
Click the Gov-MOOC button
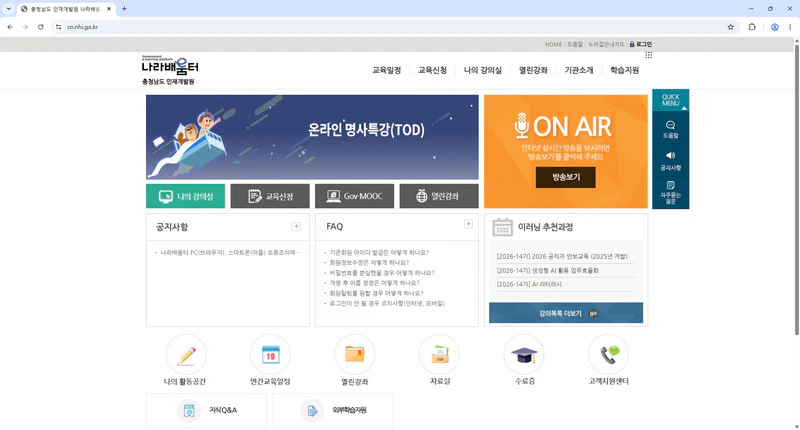point(355,196)
